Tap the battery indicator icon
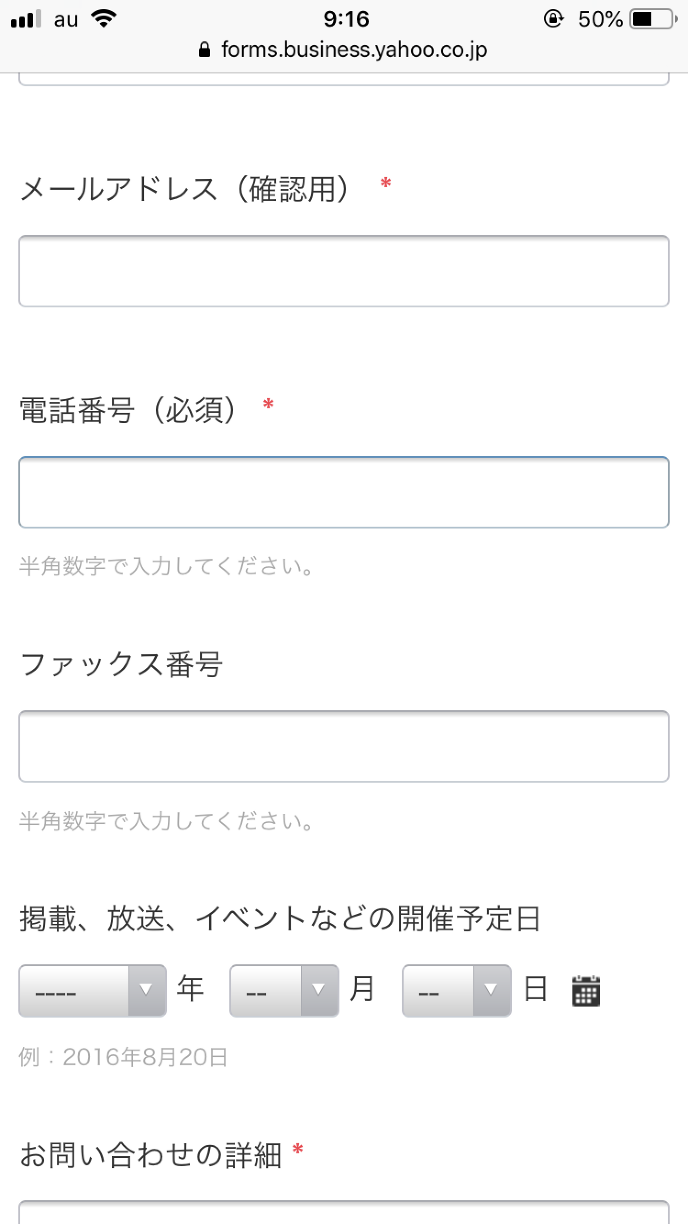The width and height of the screenshot is (688, 1224). pyautogui.click(x=657, y=19)
